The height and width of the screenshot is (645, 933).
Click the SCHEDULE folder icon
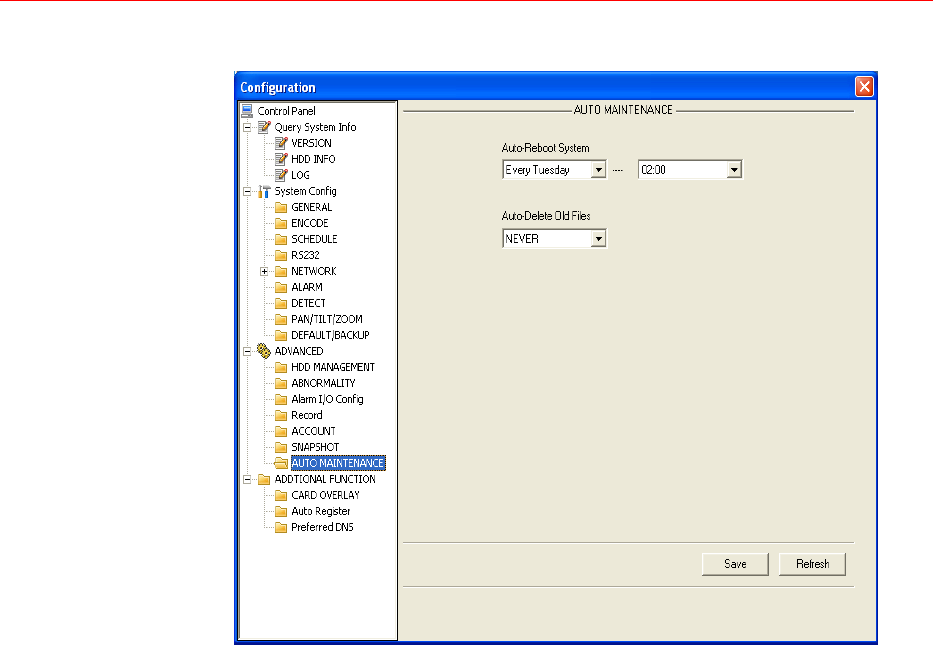coord(281,239)
